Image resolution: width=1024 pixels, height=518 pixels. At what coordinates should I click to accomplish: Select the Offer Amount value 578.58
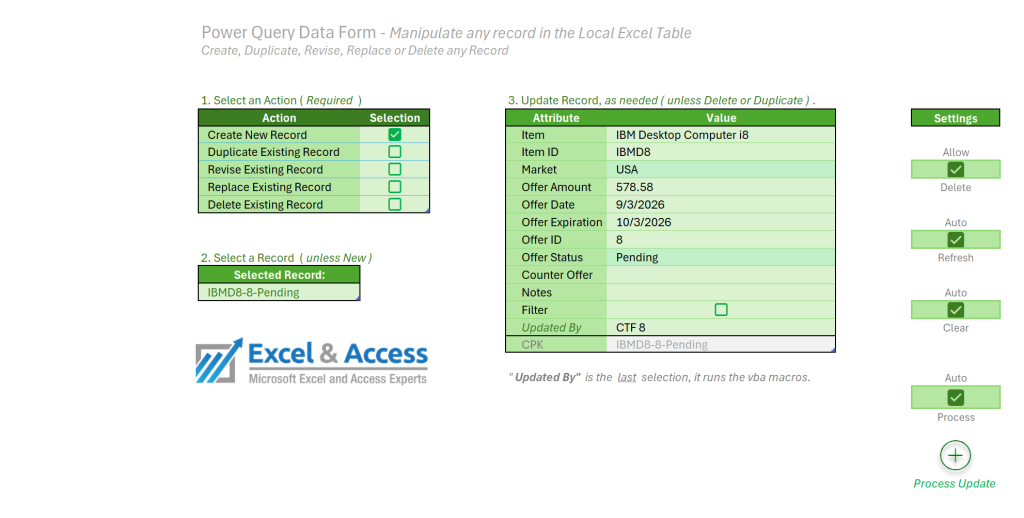tap(721, 187)
